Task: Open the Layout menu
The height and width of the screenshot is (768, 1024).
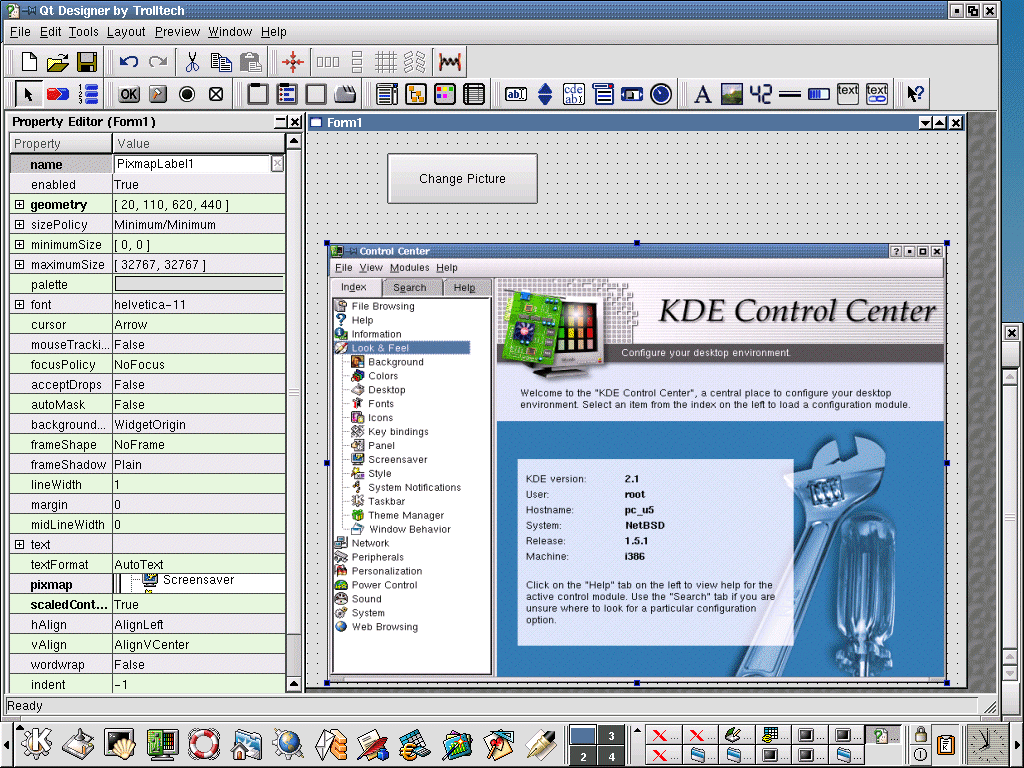Action: tap(126, 31)
